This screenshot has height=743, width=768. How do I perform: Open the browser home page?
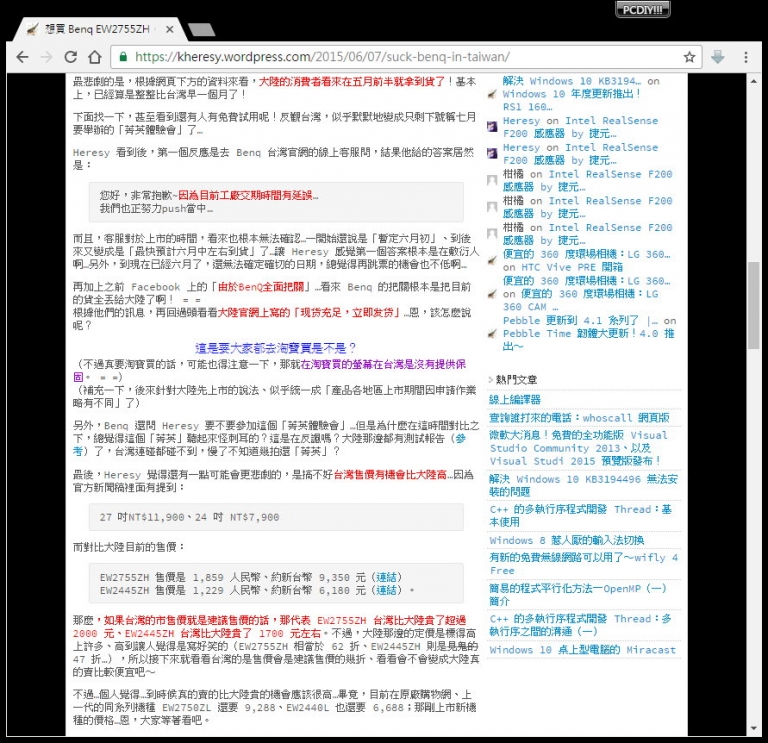(95, 57)
